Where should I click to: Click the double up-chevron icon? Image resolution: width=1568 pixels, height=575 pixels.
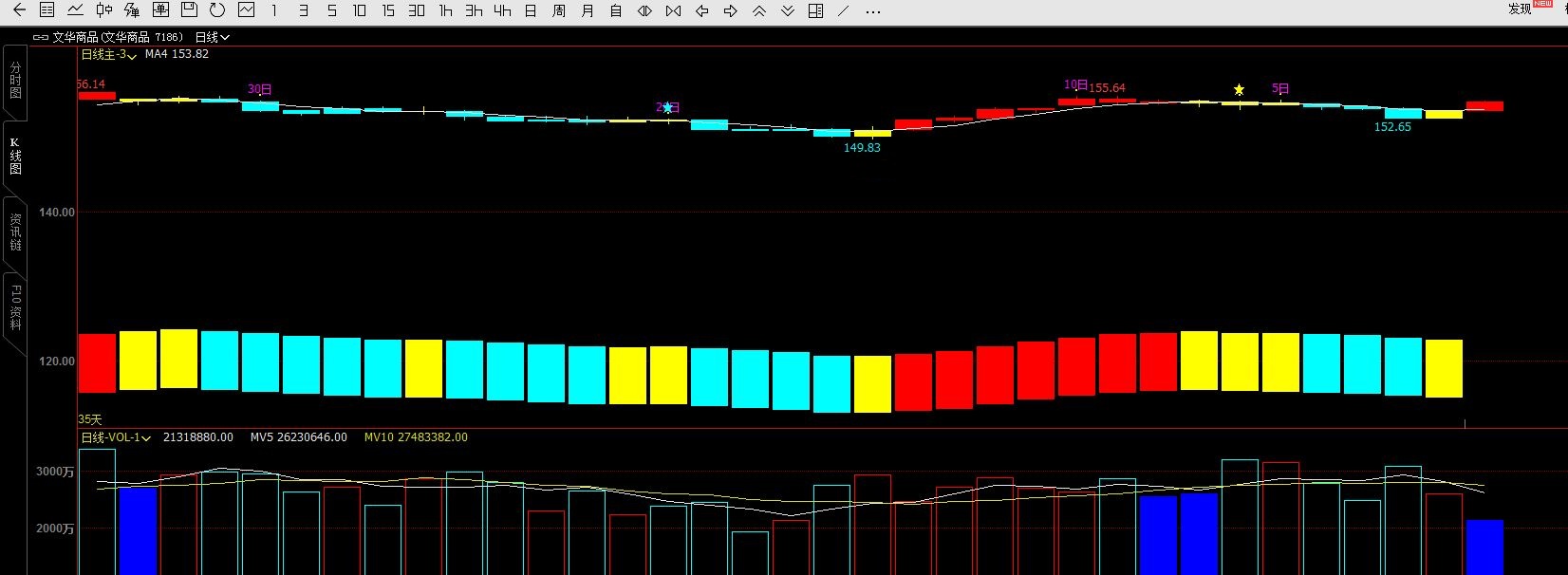[x=758, y=10]
